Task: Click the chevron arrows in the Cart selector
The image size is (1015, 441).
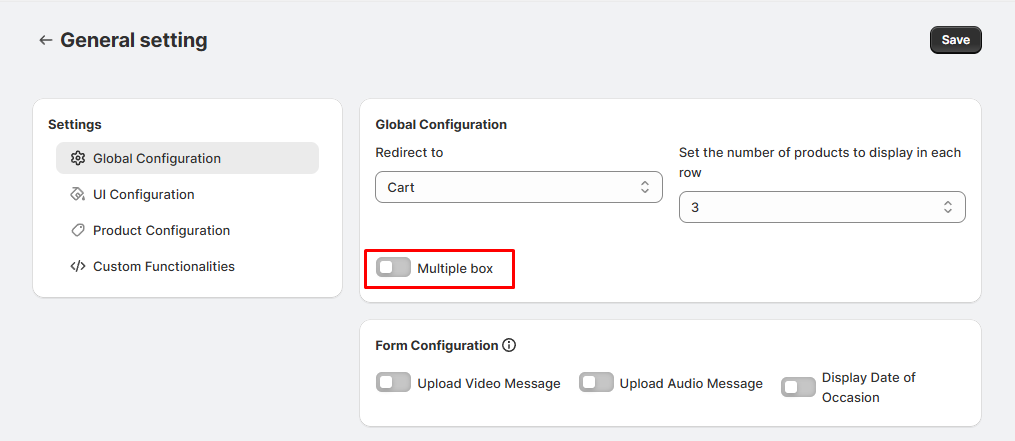Action: click(x=645, y=187)
